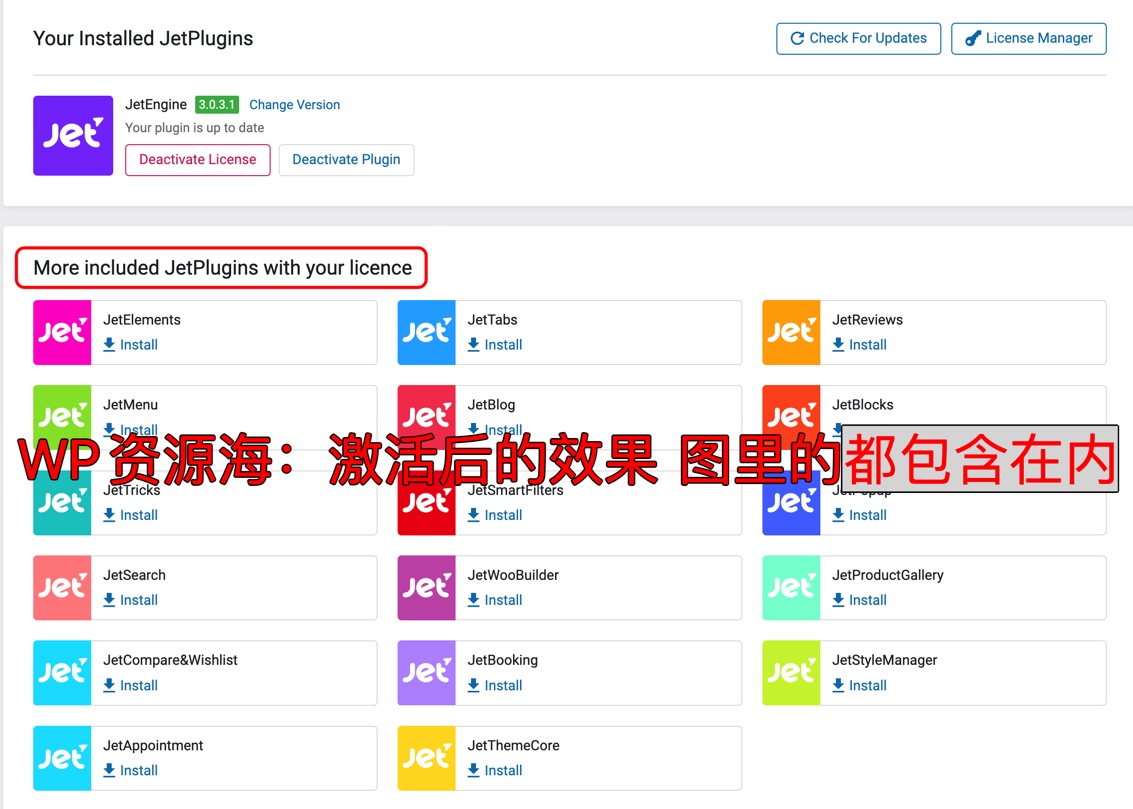Click the JetSearch plugin name

(134, 576)
